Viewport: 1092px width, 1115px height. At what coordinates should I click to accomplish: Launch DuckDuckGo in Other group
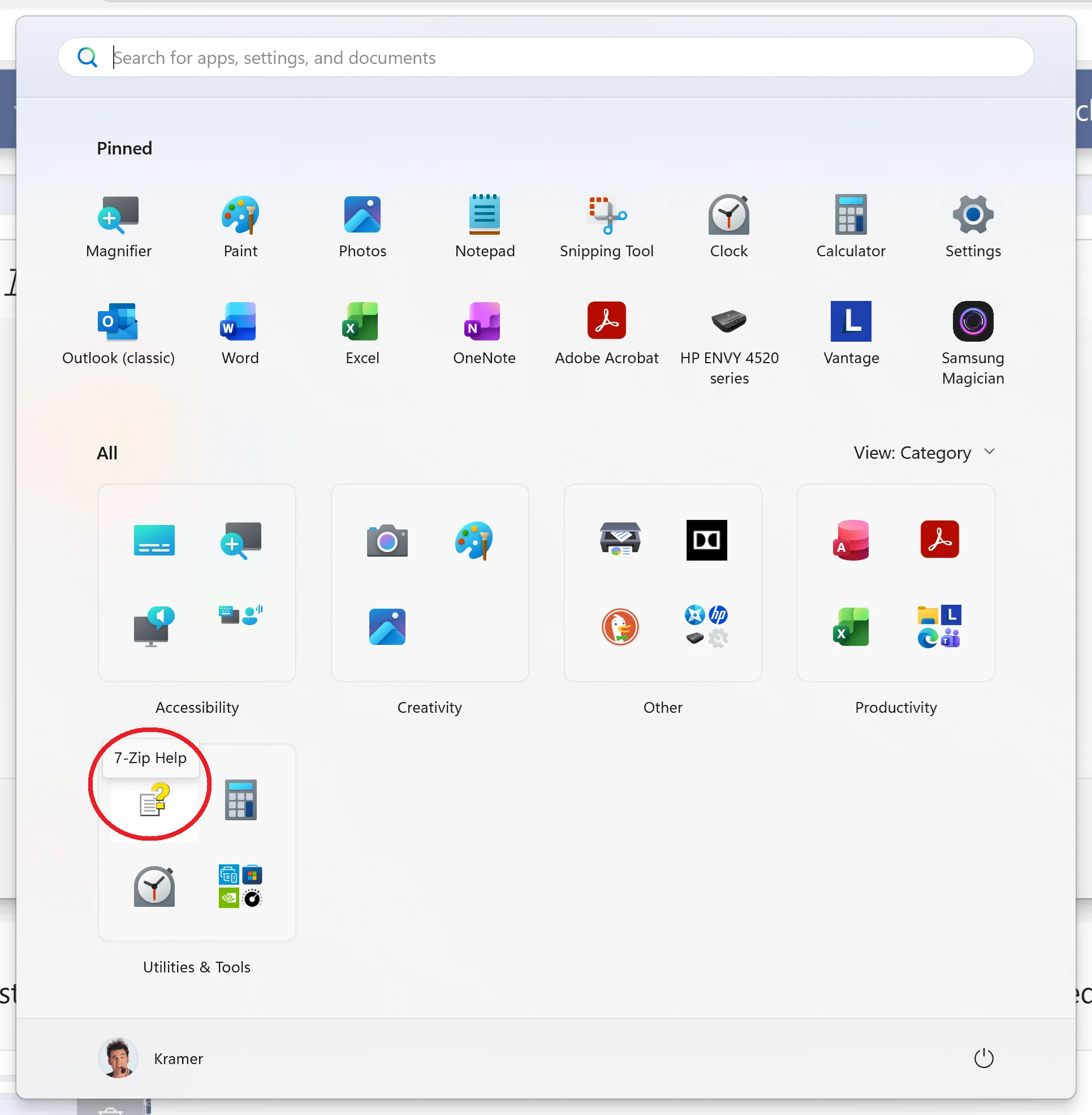[620, 627]
